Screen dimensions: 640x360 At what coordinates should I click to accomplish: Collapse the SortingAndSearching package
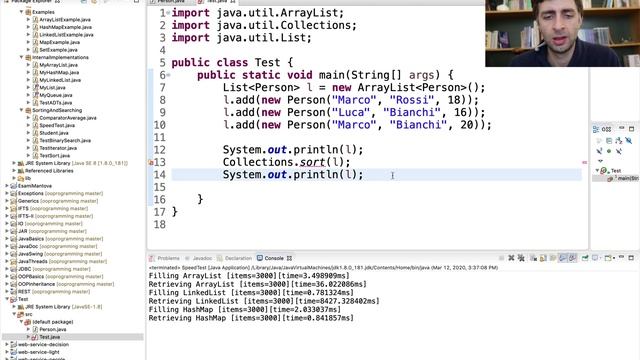[x=21, y=110]
